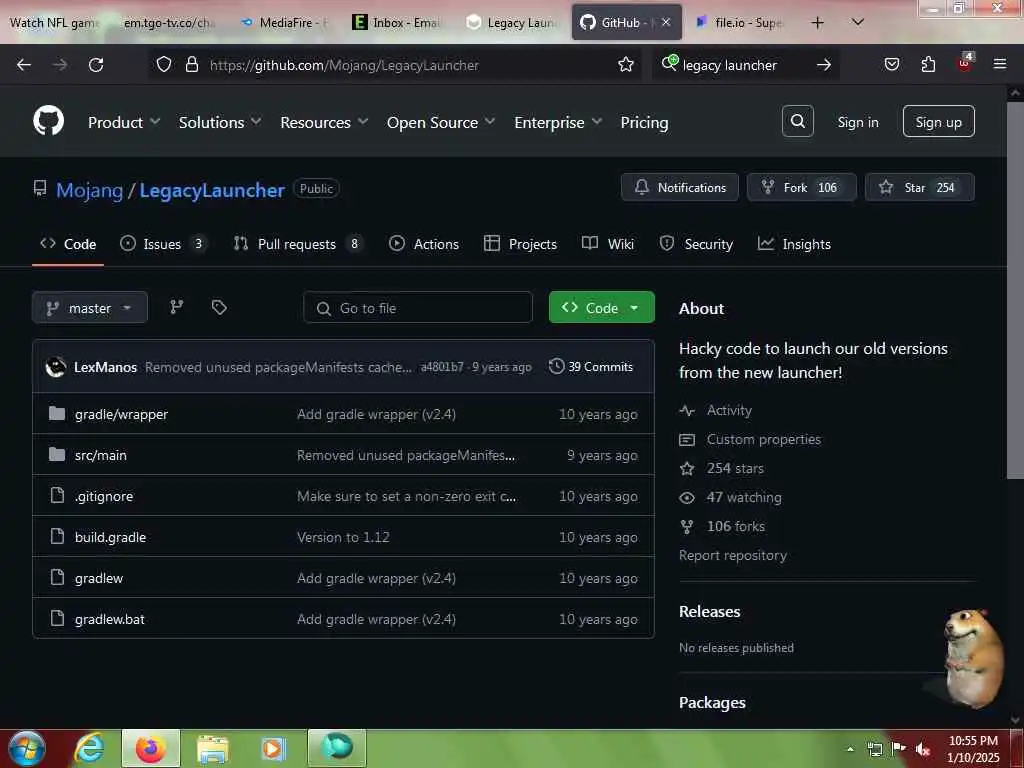Expand the Open Source menu
The image size is (1024, 768).
pyautogui.click(x=441, y=122)
